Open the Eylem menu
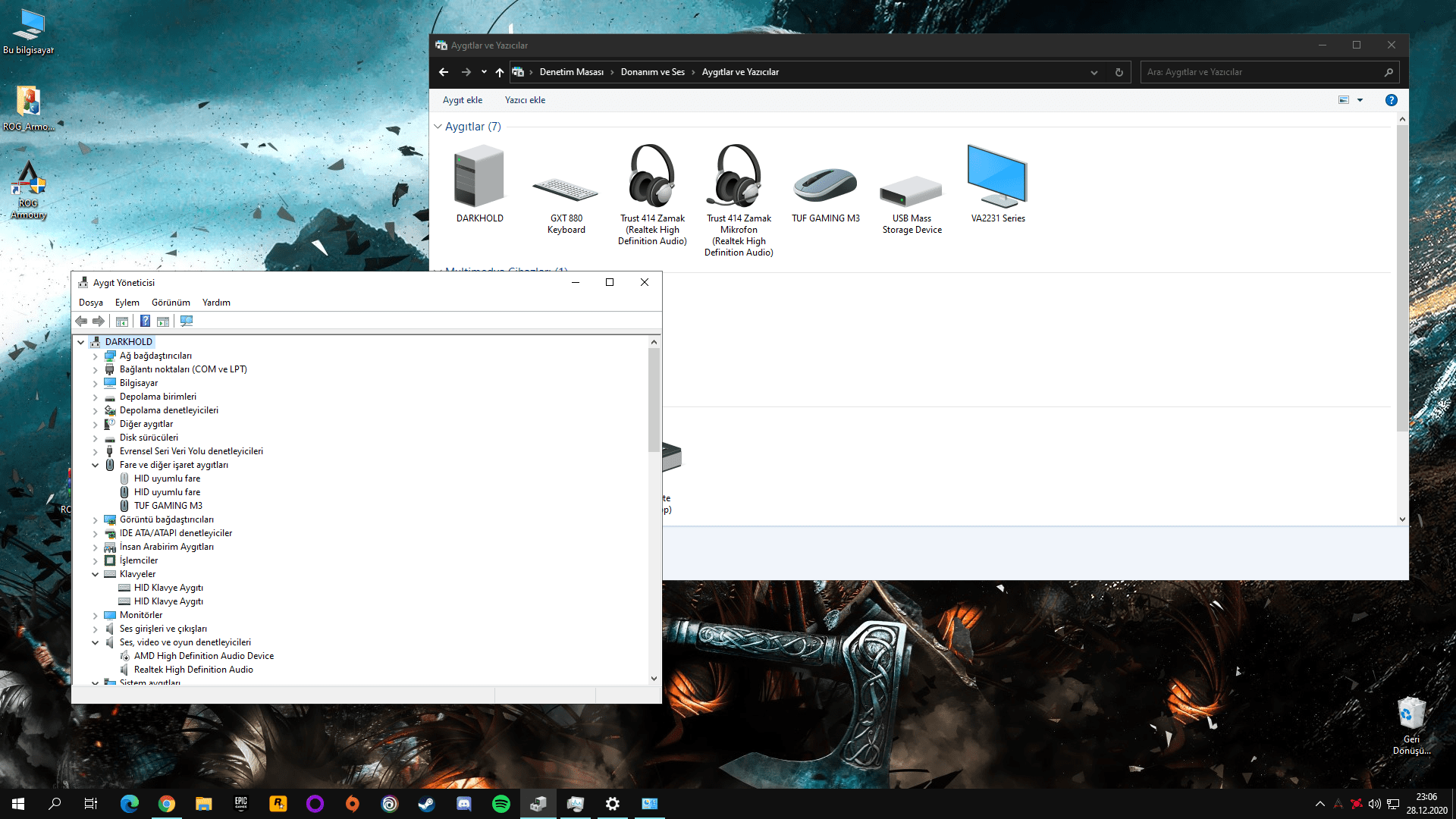Viewport: 1456px width, 819px height. point(127,302)
